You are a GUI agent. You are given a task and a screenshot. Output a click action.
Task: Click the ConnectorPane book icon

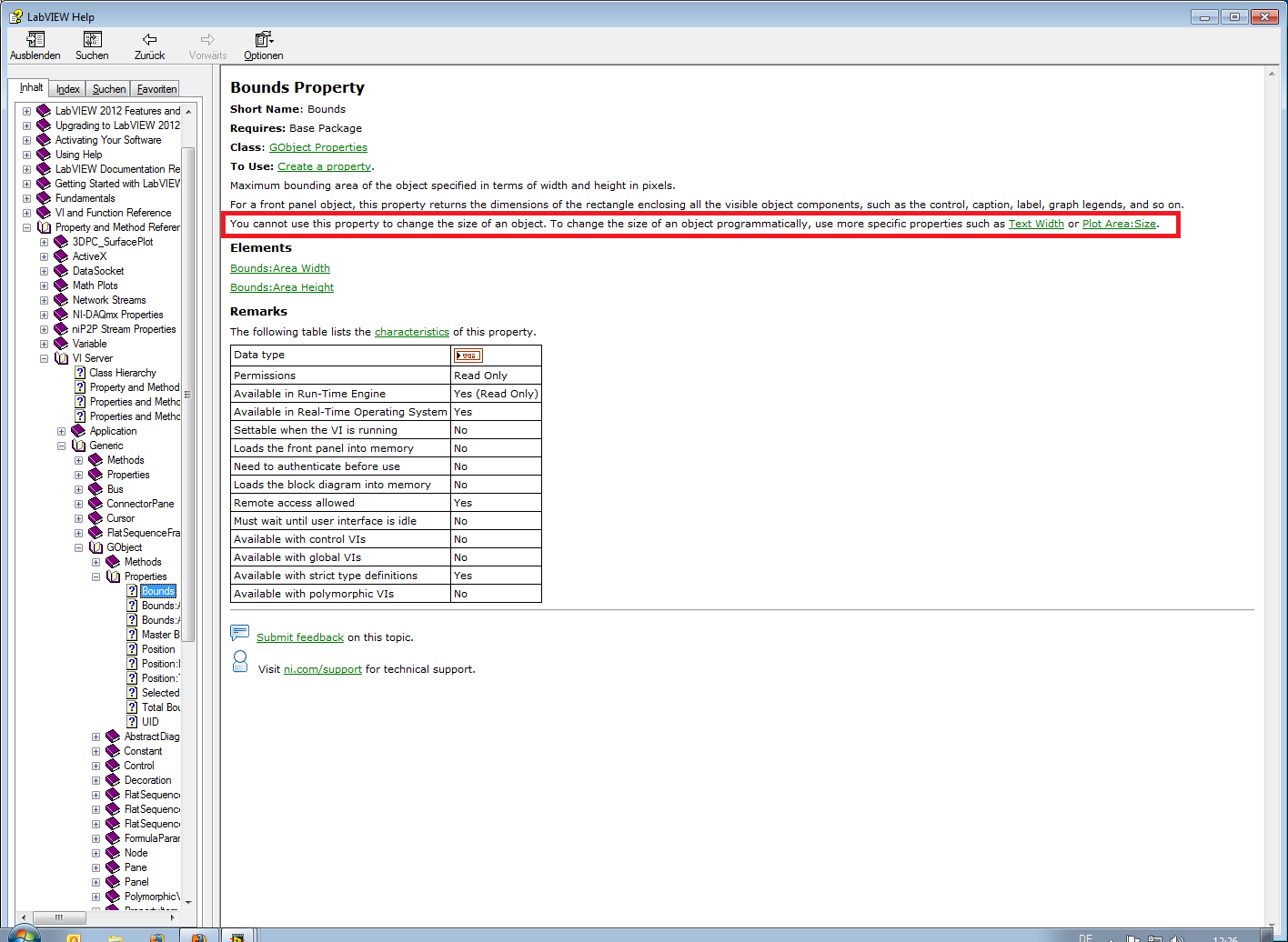click(96, 504)
